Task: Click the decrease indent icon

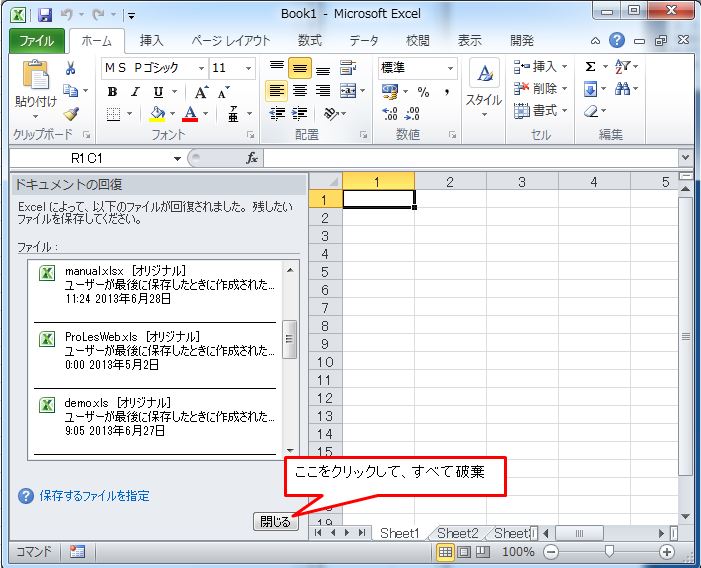Action: [277, 114]
